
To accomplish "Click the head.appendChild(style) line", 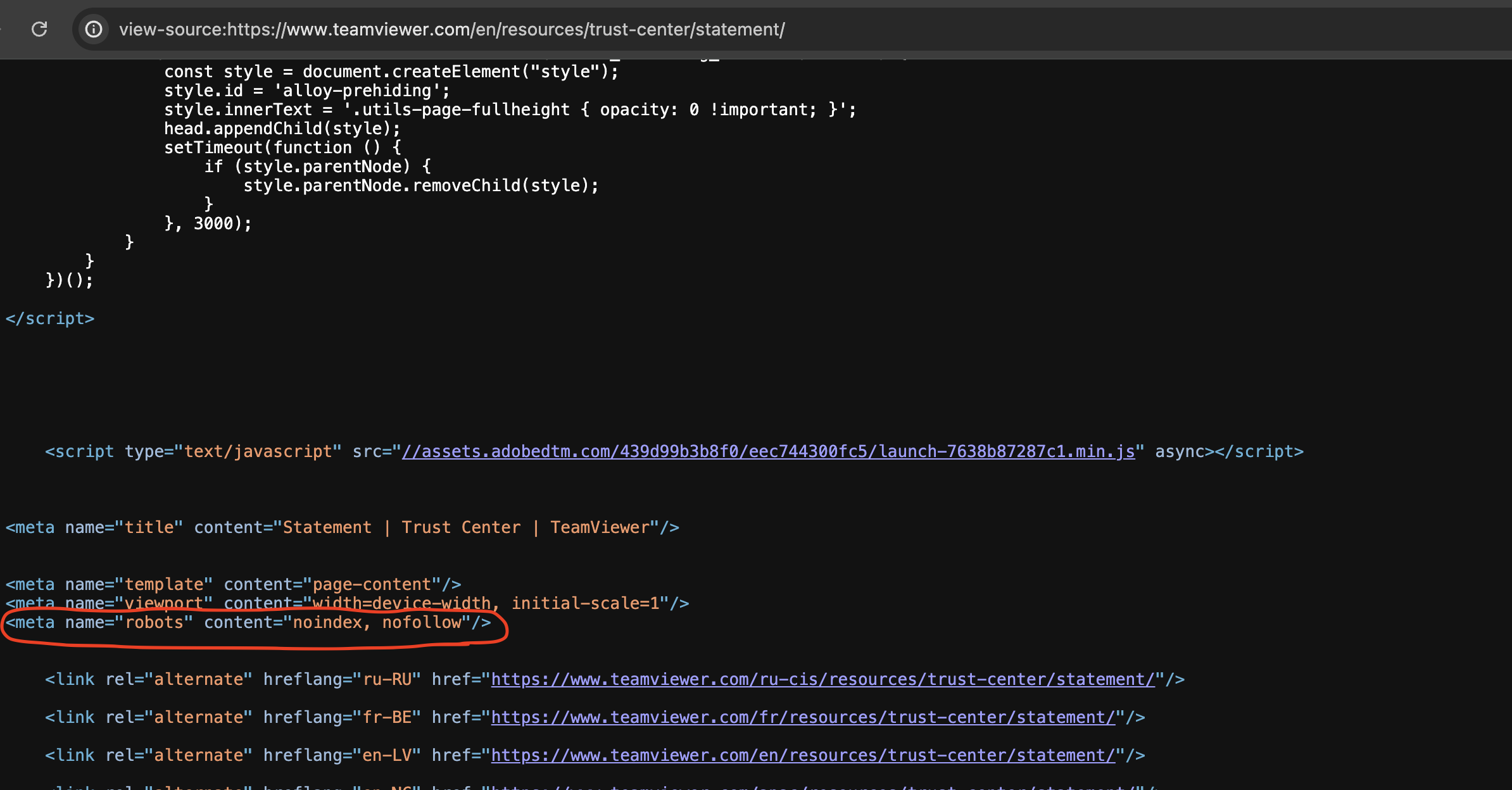I will tap(282, 129).
